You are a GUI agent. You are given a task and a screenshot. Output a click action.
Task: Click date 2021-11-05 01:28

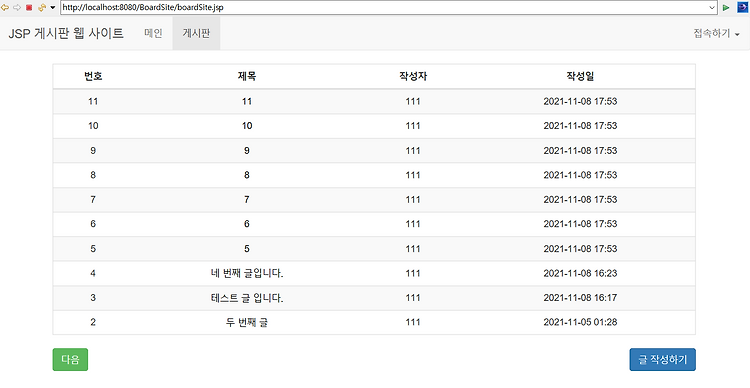580,322
